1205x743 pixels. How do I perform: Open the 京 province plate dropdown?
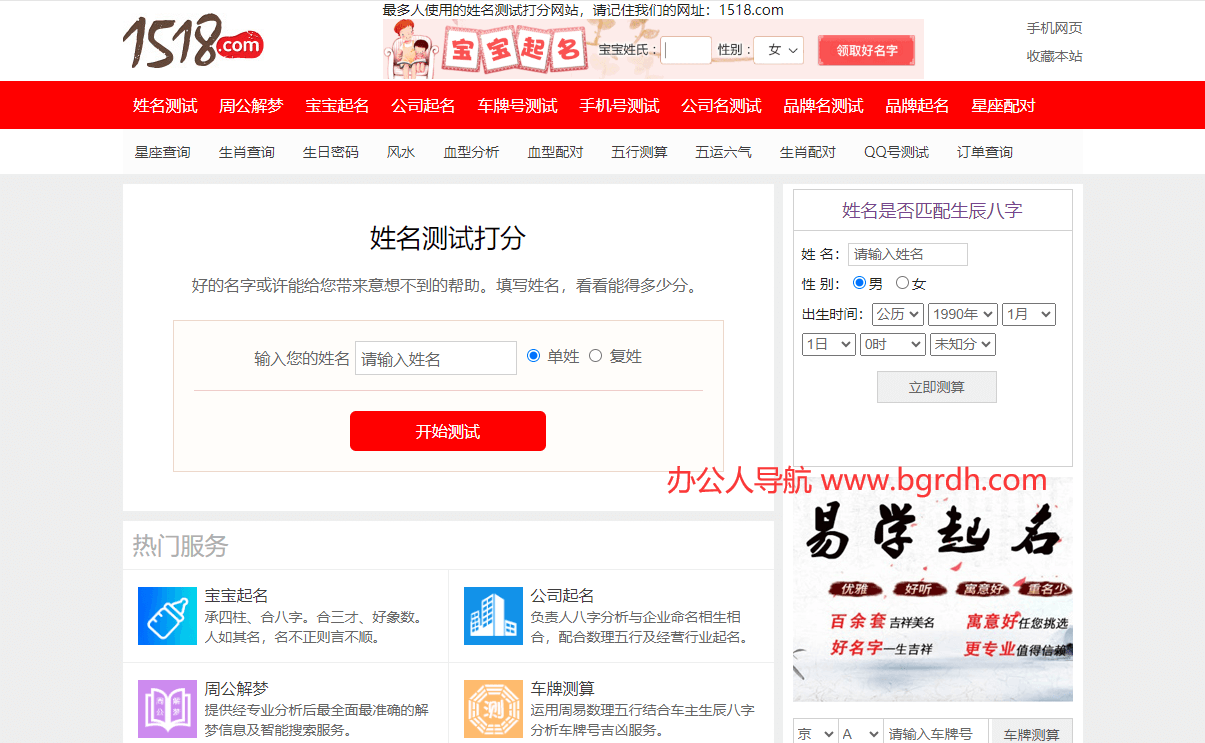815,733
